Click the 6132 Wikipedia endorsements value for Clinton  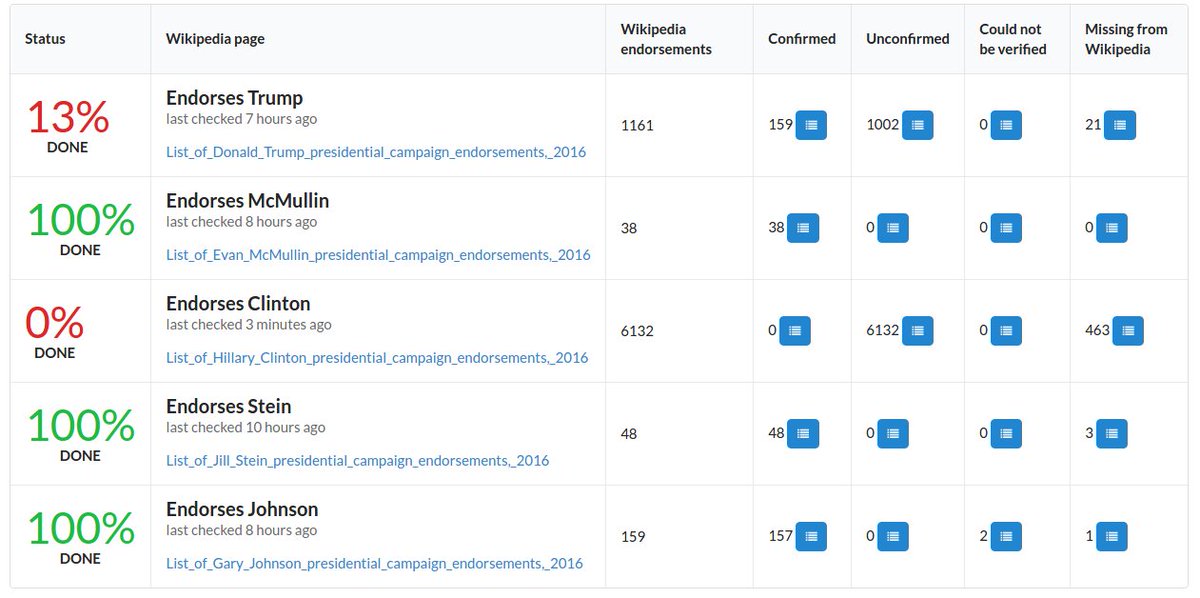(637, 331)
